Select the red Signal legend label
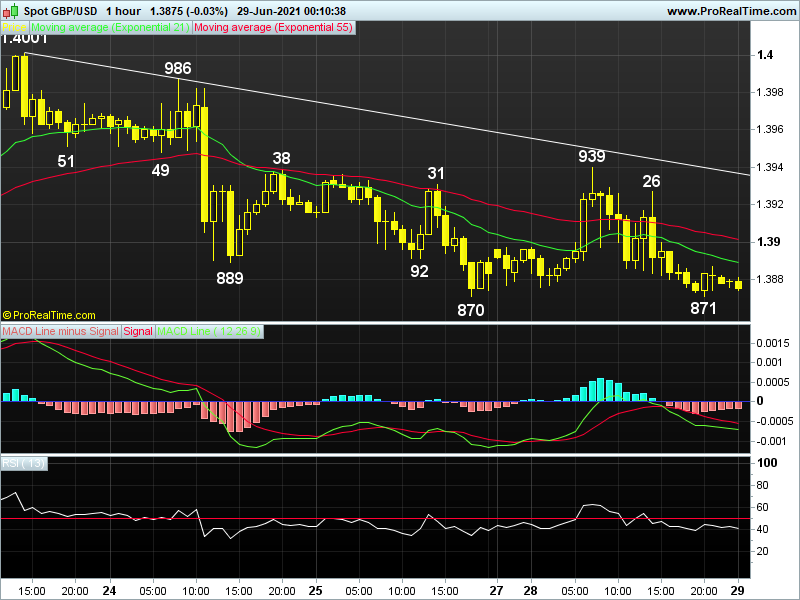The height and width of the screenshot is (600, 800). [138, 331]
